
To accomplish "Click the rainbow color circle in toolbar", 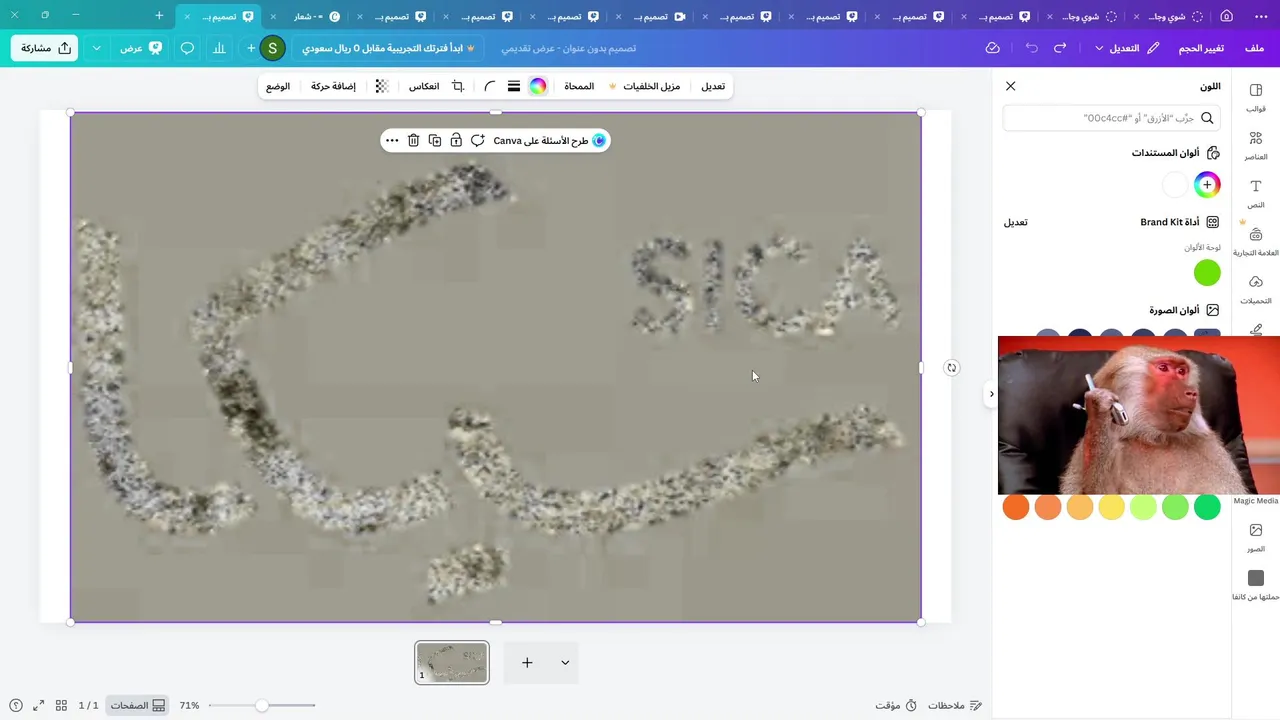I will [x=538, y=86].
